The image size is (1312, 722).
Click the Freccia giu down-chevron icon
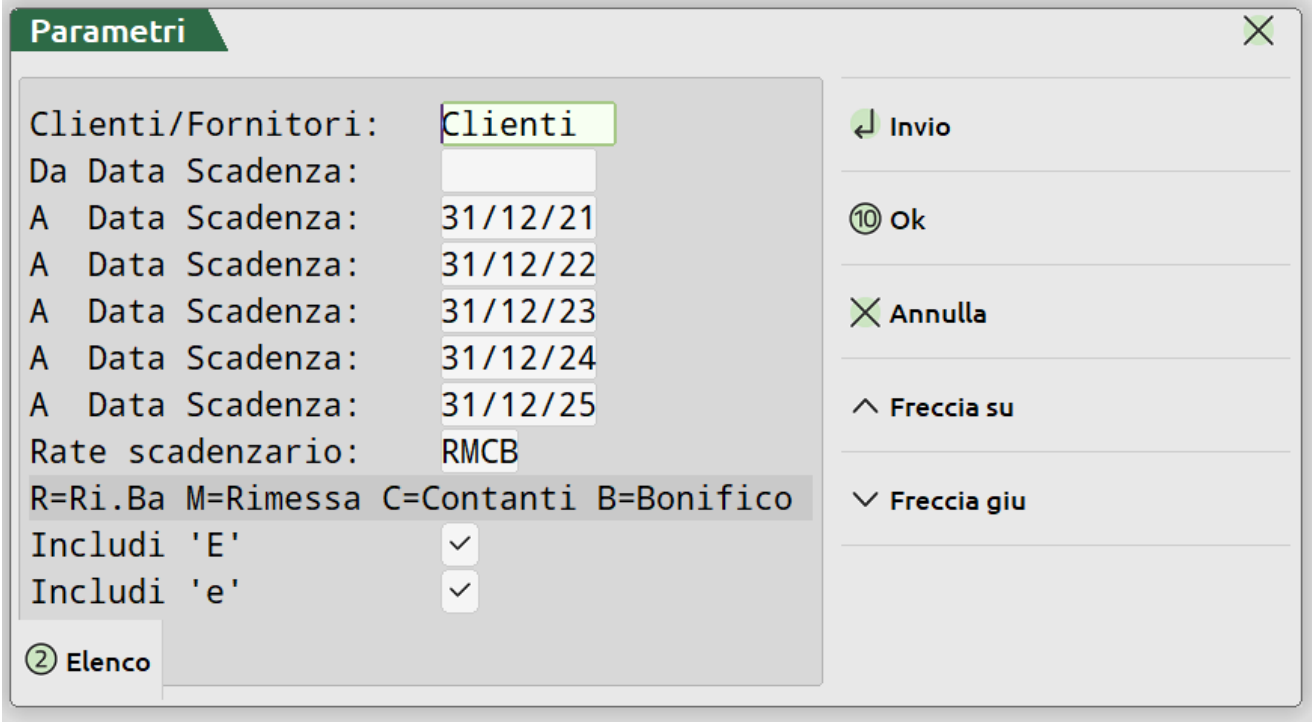tap(865, 501)
